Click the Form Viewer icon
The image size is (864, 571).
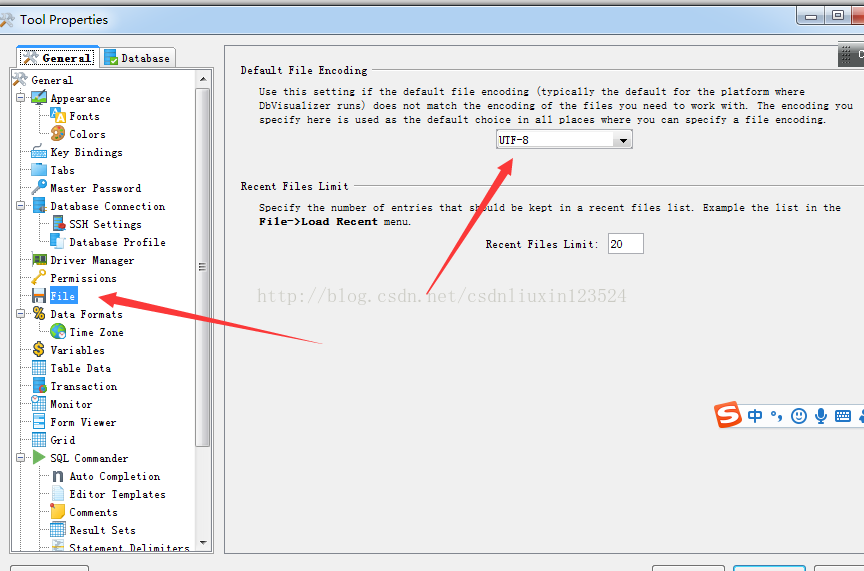tap(39, 422)
